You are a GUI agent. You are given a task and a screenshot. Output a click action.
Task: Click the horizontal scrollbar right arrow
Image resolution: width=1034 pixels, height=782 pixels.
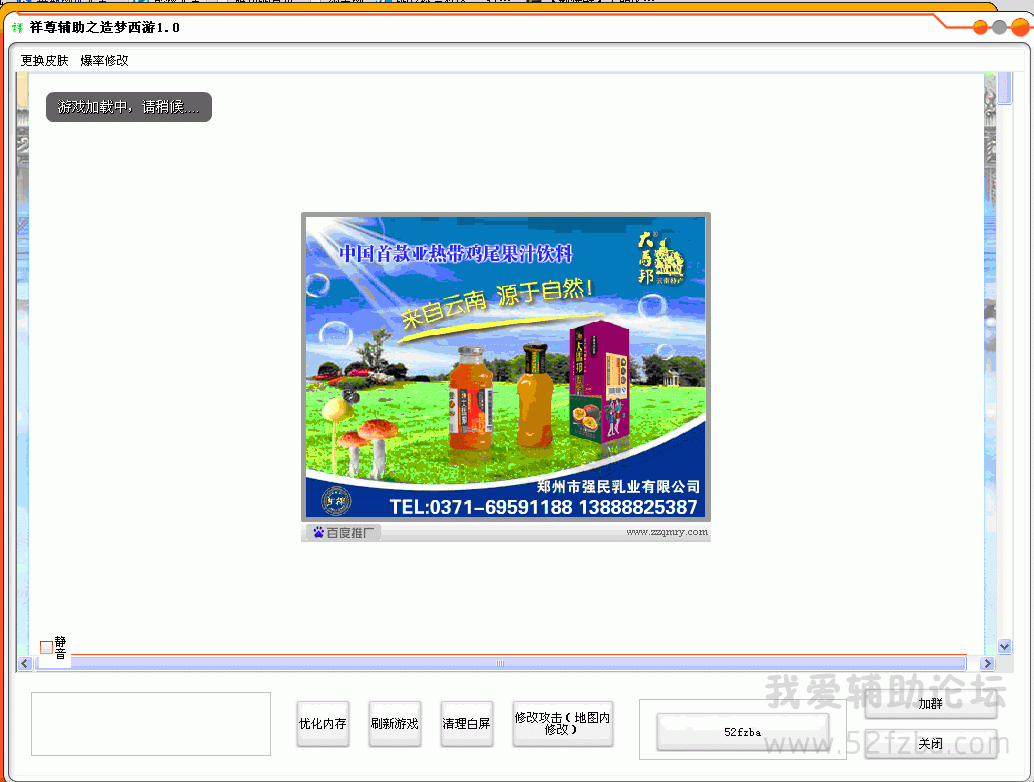[x=988, y=664]
